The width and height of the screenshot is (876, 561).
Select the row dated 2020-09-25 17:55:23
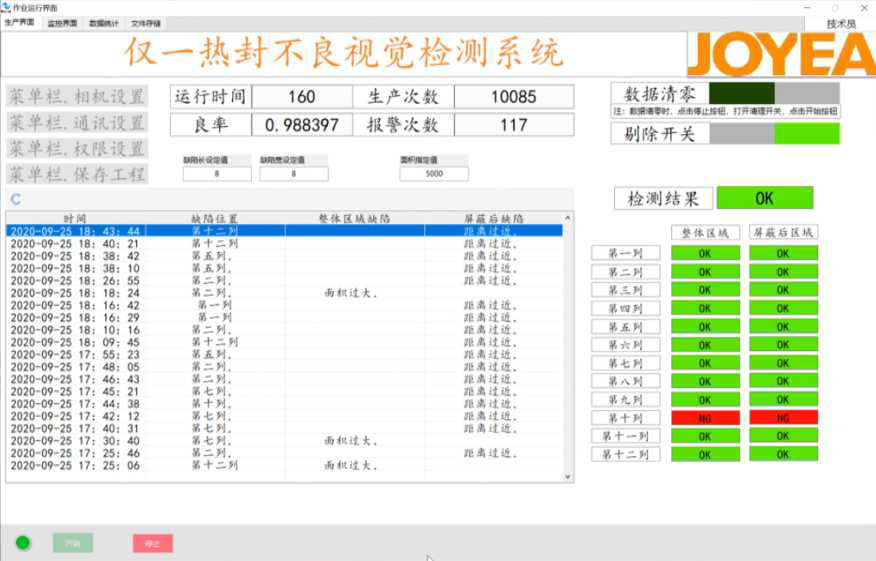point(284,354)
